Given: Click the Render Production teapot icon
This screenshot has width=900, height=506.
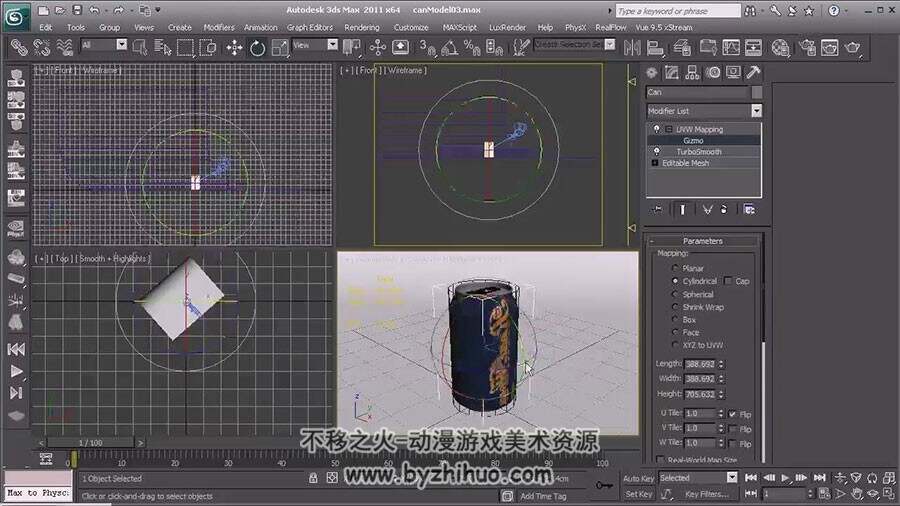Looking at the screenshot, I should pyautogui.click(x=853, y=48).
